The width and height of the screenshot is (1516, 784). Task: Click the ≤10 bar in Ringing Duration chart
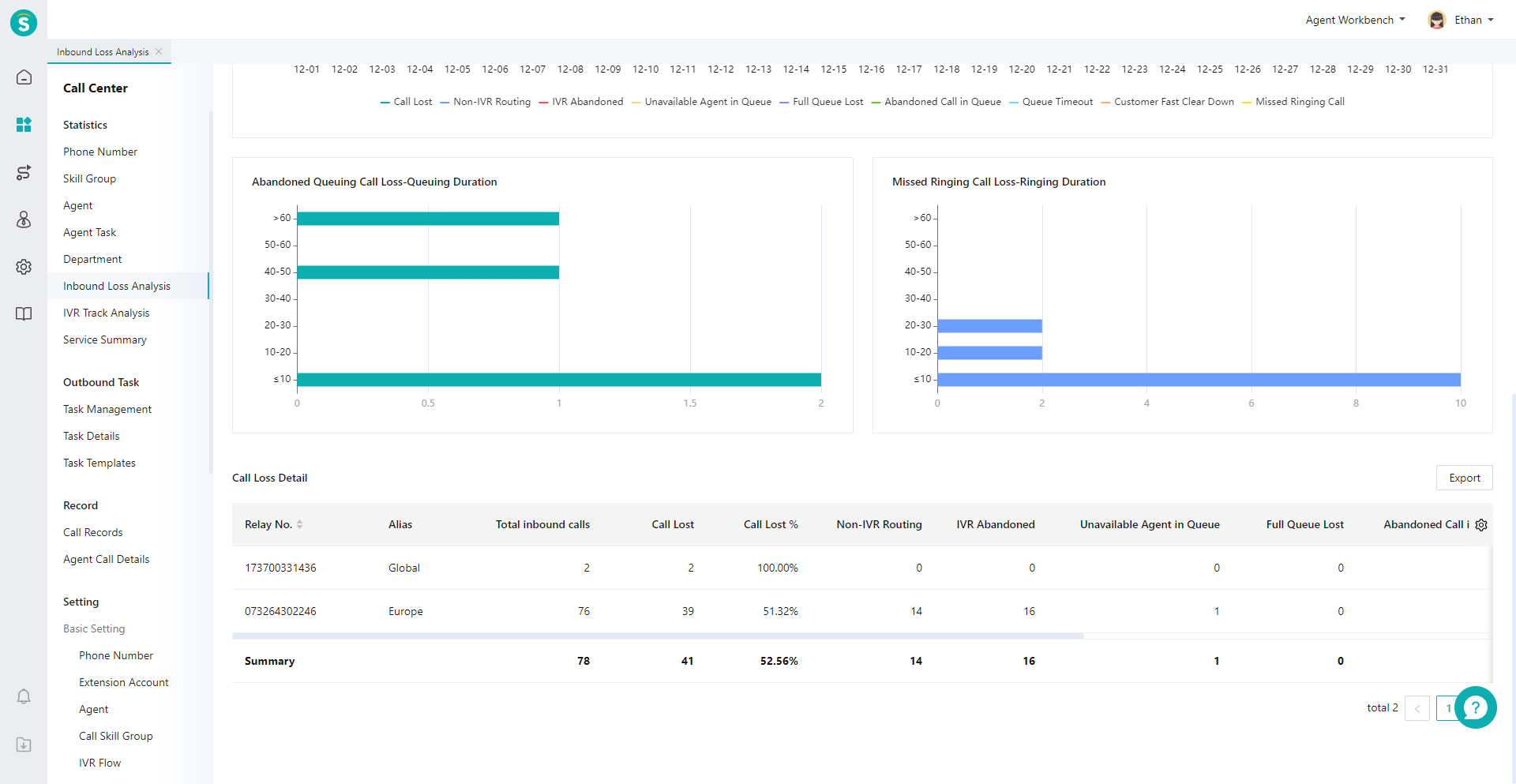click(x=1199, y=380)
